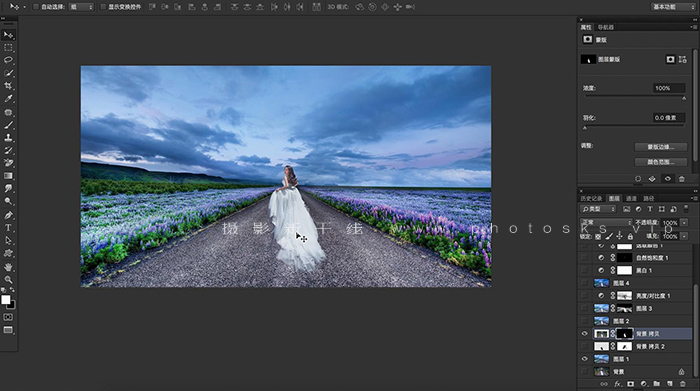Switch to the 历史记录 tab
The width and height of the screenshot is (700, 391).
(x=592, y=198)
